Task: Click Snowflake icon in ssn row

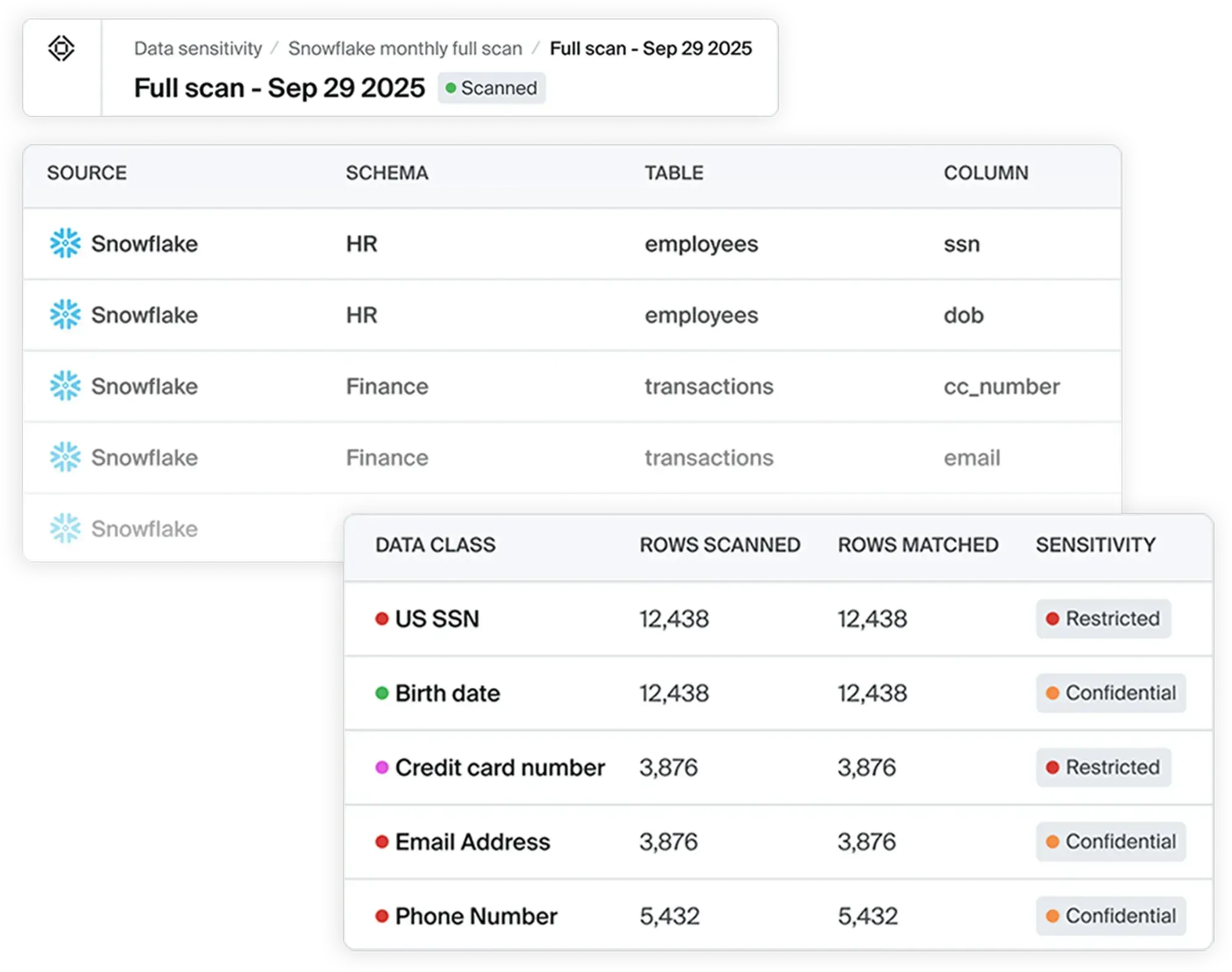Action: (x=65, y=243)
